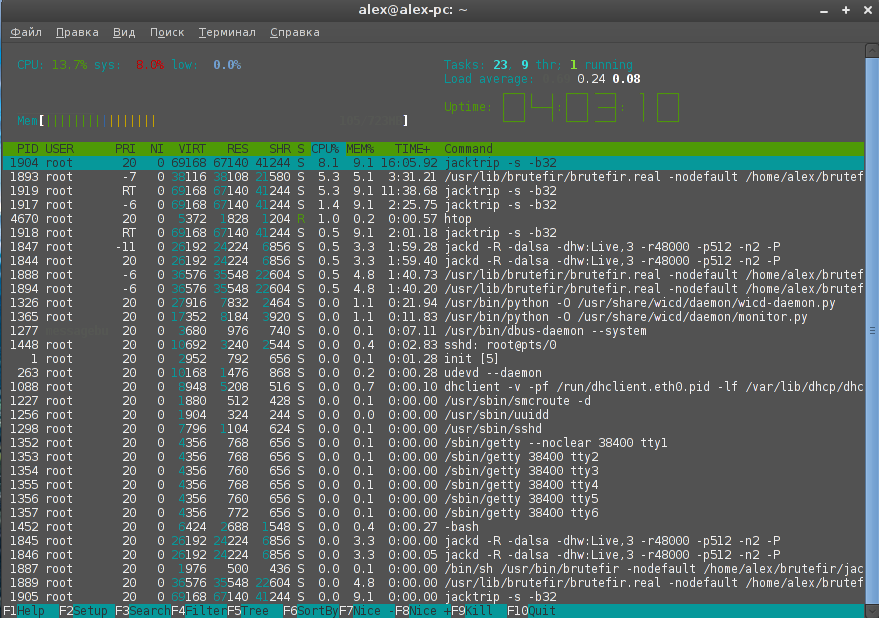Click F9 Kill in the footer
This screenshot has height=618, width=879.
(x=478, y=610)
